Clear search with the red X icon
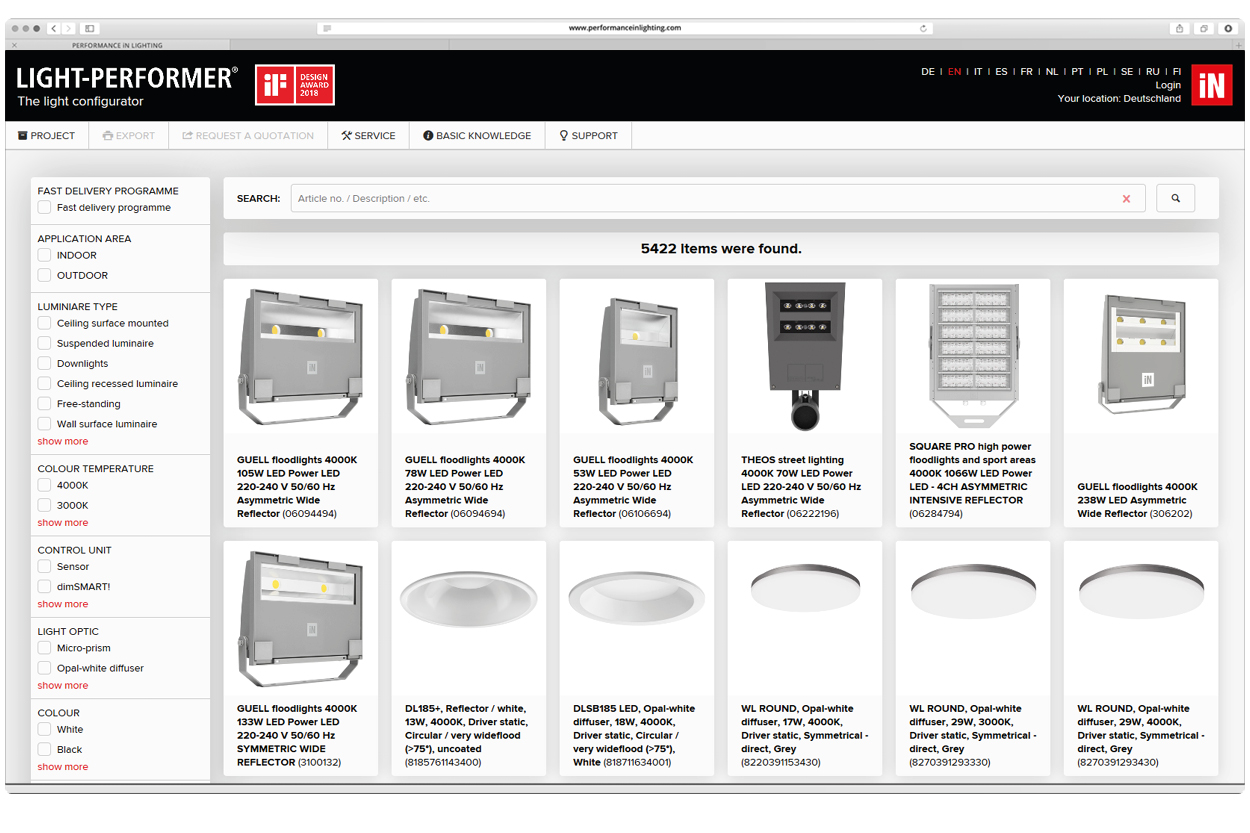The width and height of the screenshot is (1250, 833). 1126,199
